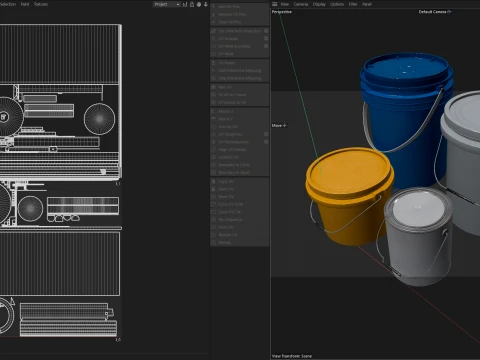Click the Move tool indicator in viewport

tap(279, 125)
